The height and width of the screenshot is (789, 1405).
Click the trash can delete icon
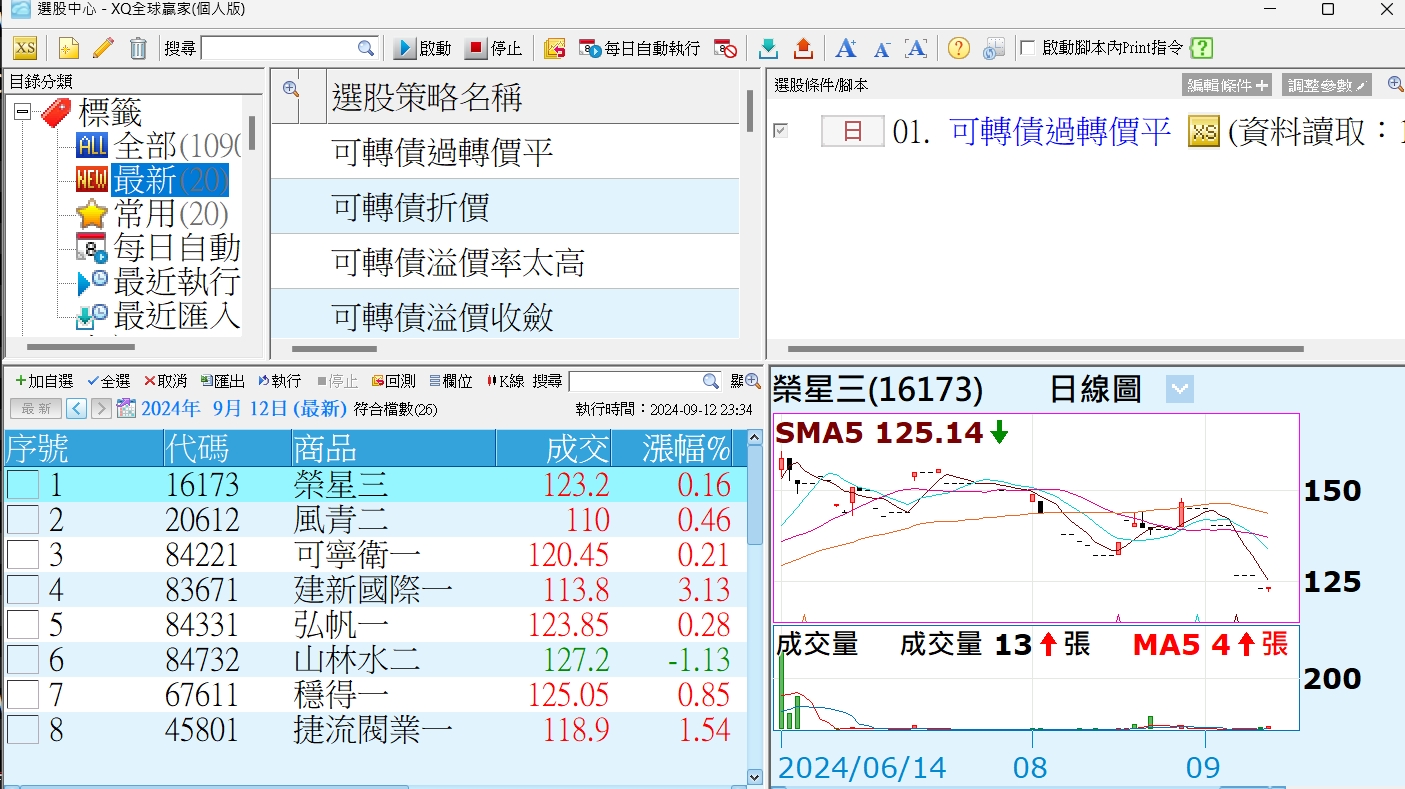coord(138,48)
